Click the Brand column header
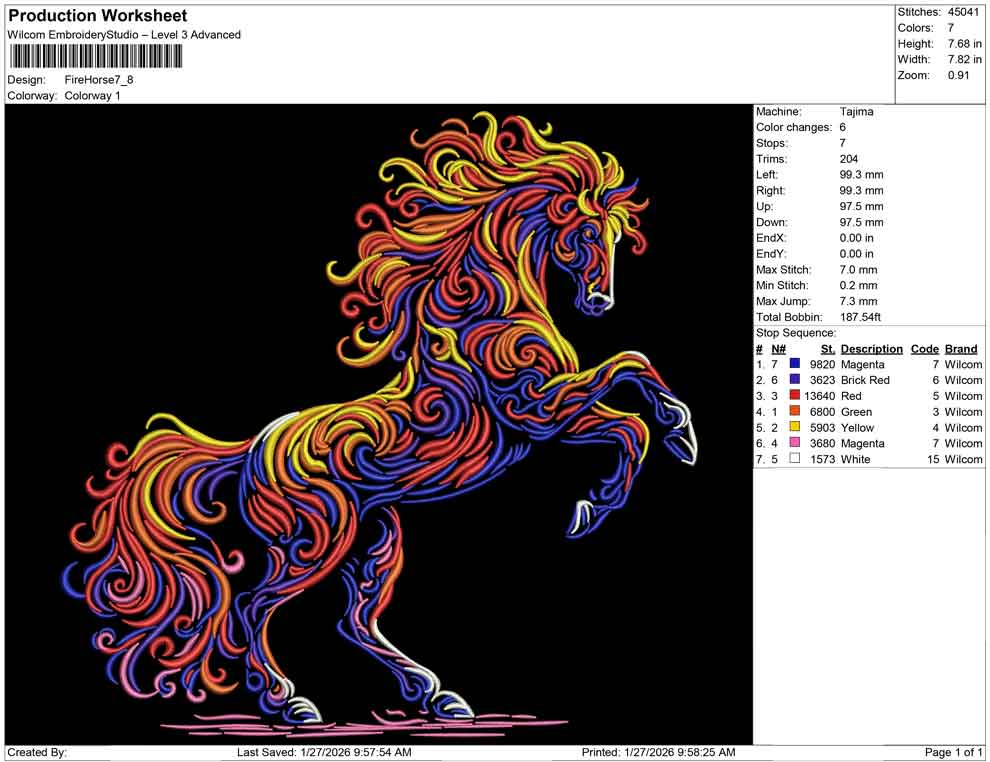 961,348
